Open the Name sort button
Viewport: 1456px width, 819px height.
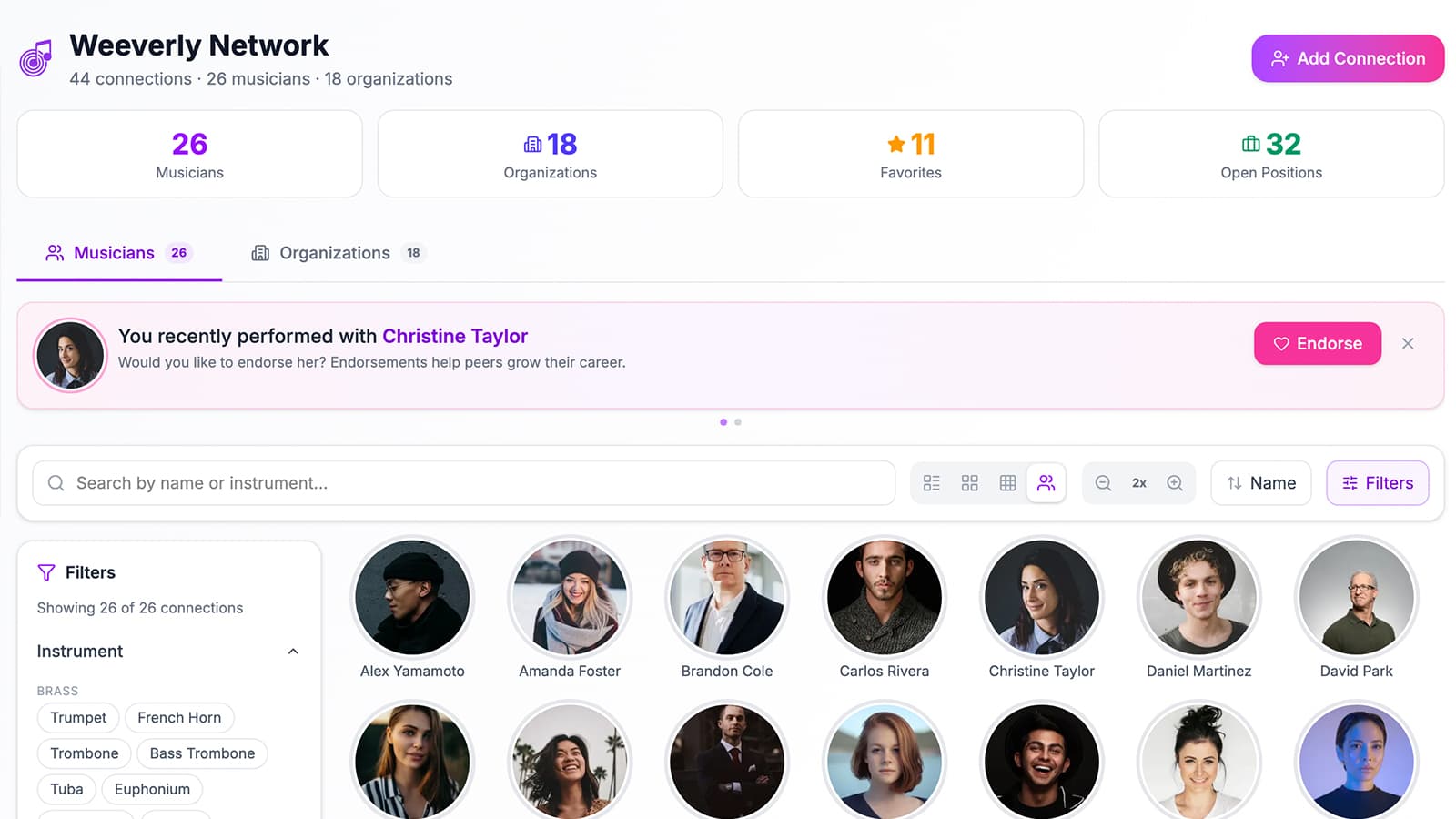1261,483
